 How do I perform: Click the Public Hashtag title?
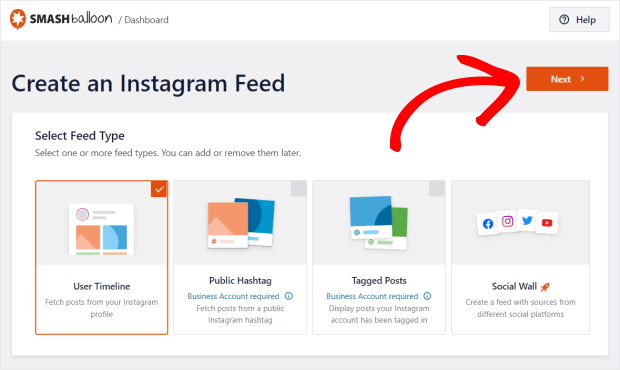[240, 281]
